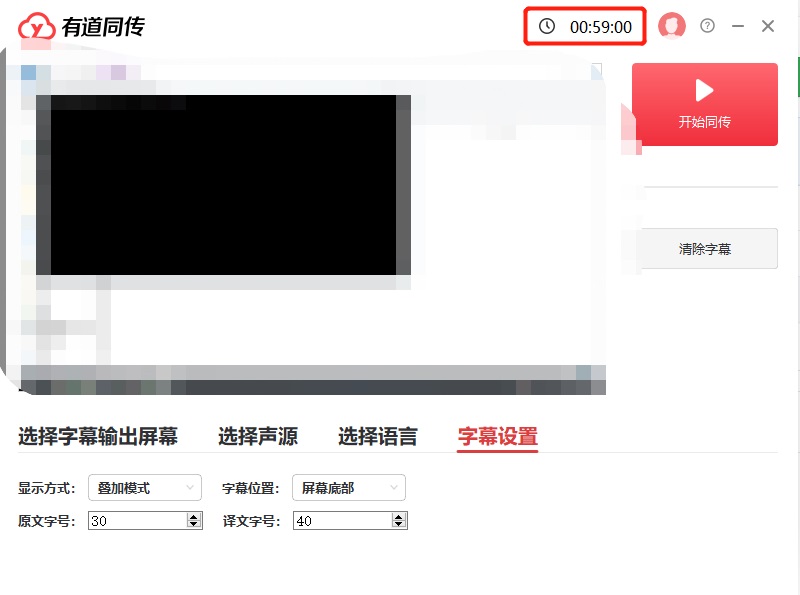Open the 显示方式 dropdown (叠加模式)
This screenshot has height=595, width=800.
point(145,488)
